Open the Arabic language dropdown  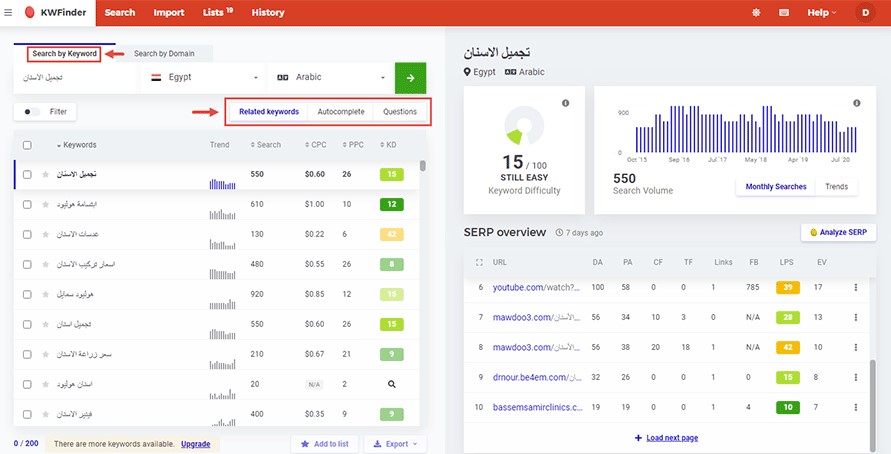click(330, 78)
